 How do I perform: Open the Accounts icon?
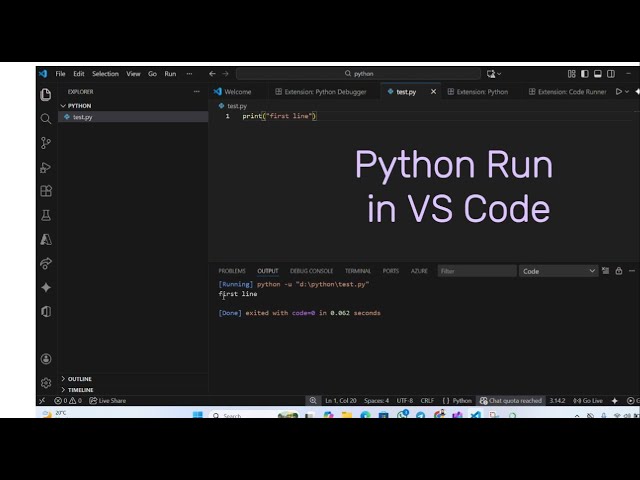point(46,359)
